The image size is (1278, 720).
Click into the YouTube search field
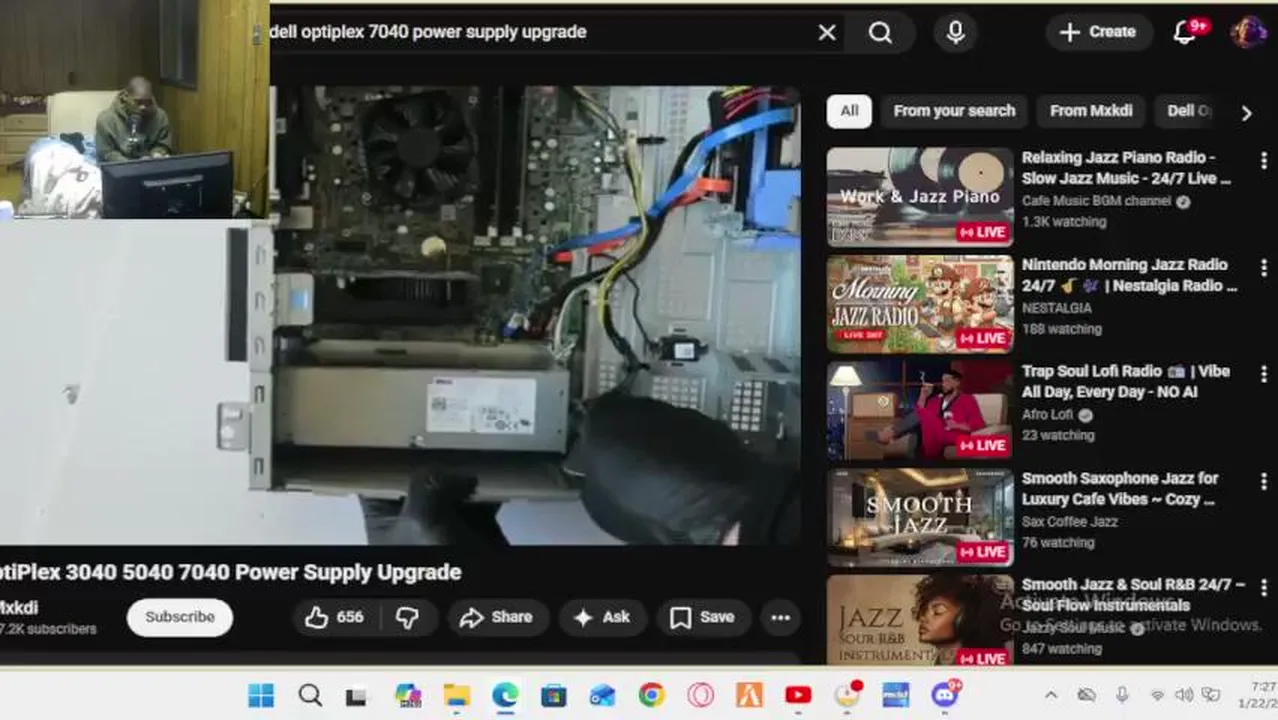pyautogui.click(x=540, y=32)
